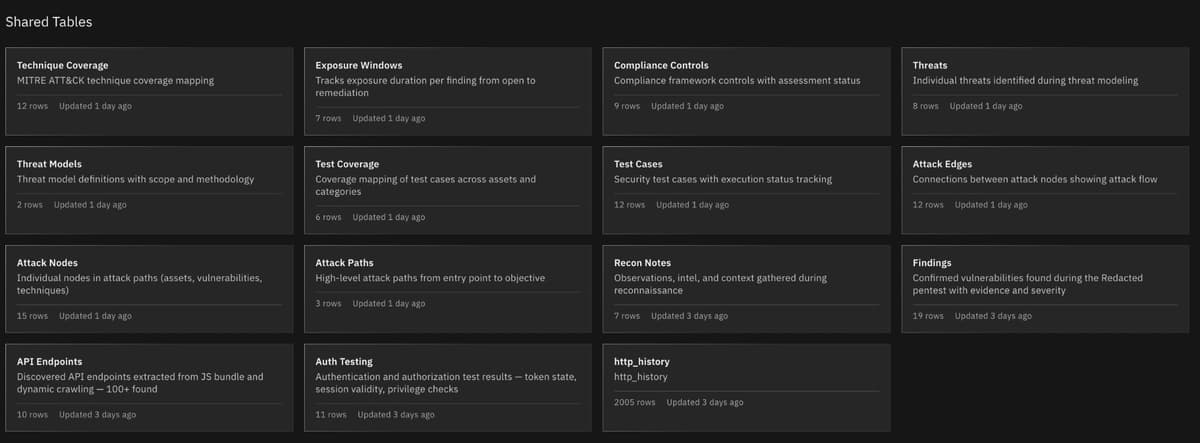
Task: Click "Updated 1 day ago" in Threats card
Action: pos(986,106)
